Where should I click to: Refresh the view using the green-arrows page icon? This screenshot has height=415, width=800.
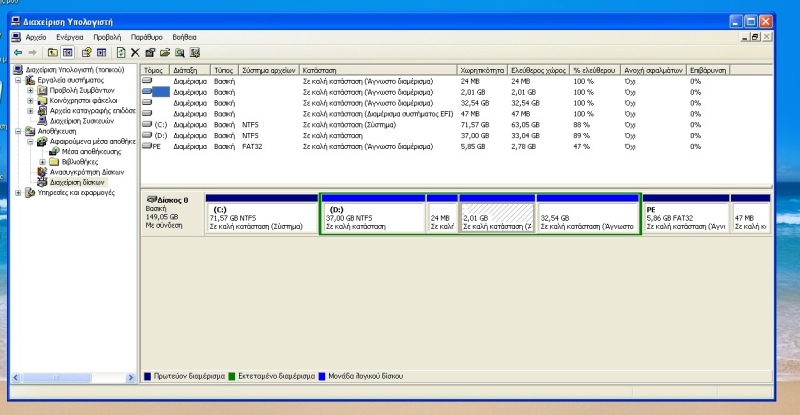point(120,53)
